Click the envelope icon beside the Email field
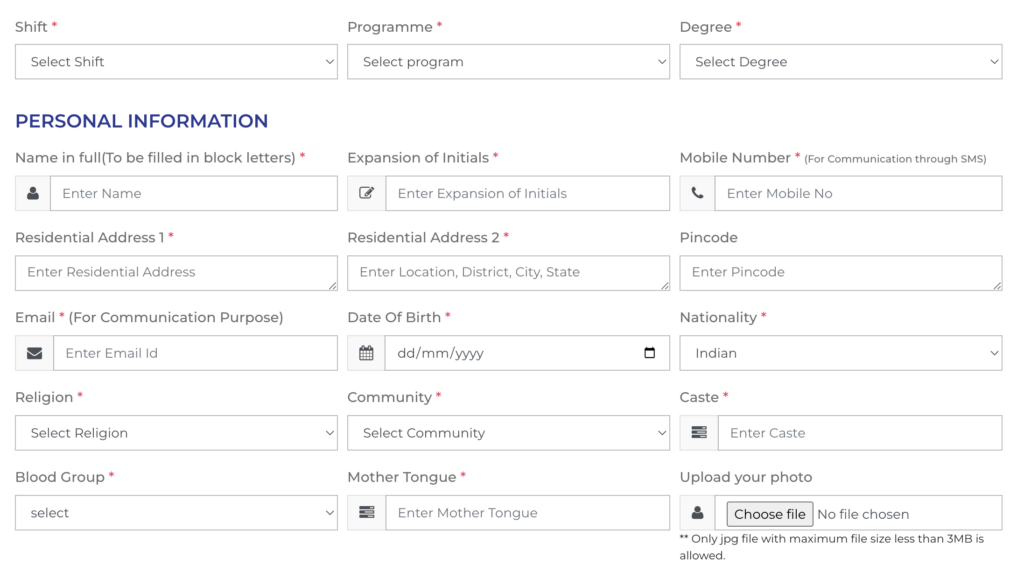This screenshot has width=1024, height=579. pos(32,353)
